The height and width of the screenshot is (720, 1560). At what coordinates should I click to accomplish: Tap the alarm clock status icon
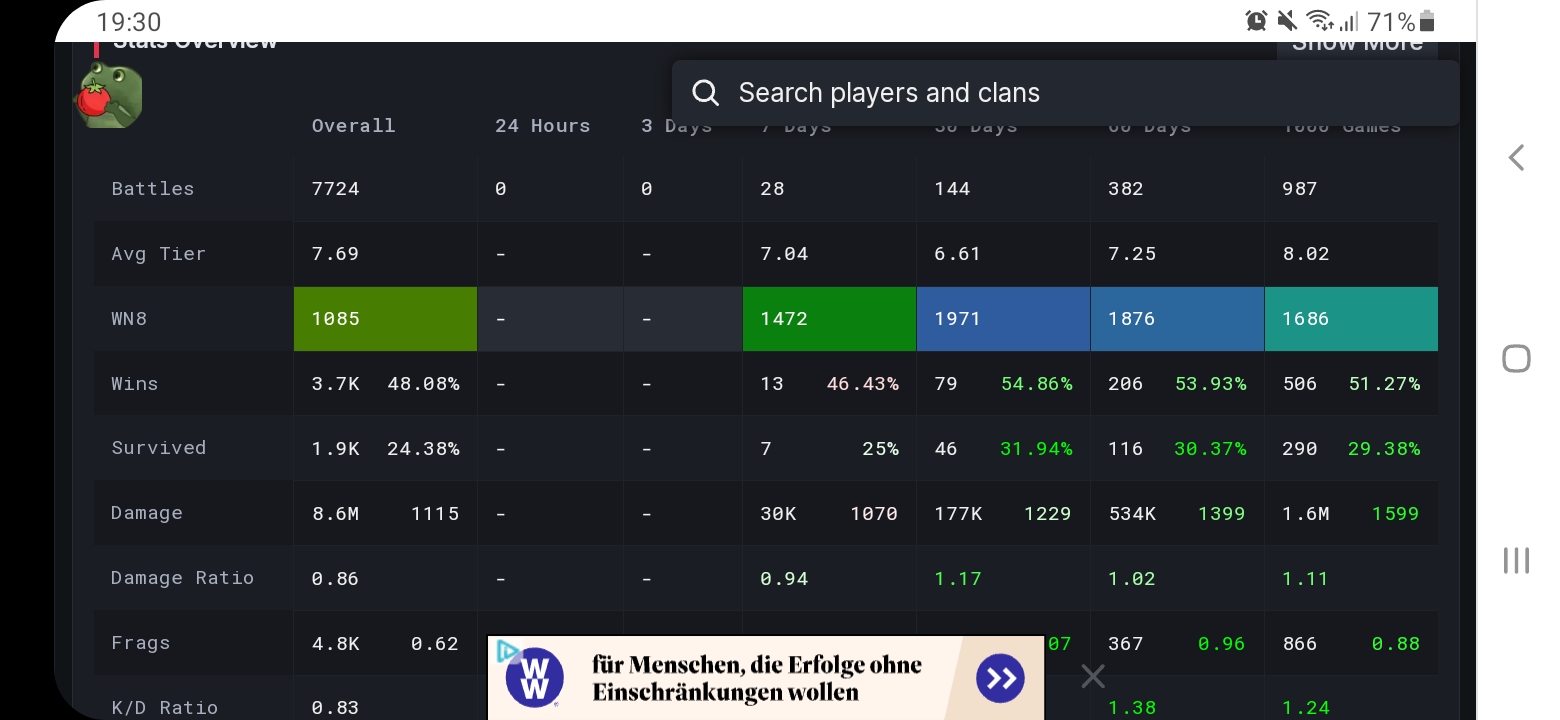[x=1254, y=19]
